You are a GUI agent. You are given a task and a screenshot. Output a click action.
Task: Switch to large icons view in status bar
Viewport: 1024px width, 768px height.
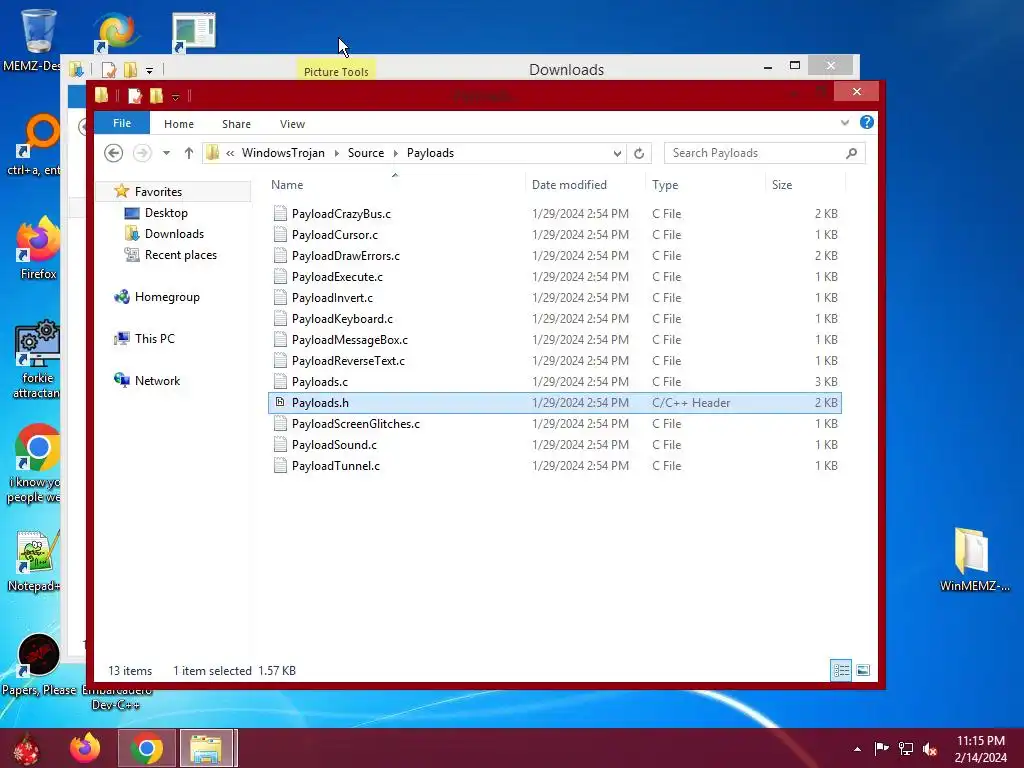click(x=863, y=670)
